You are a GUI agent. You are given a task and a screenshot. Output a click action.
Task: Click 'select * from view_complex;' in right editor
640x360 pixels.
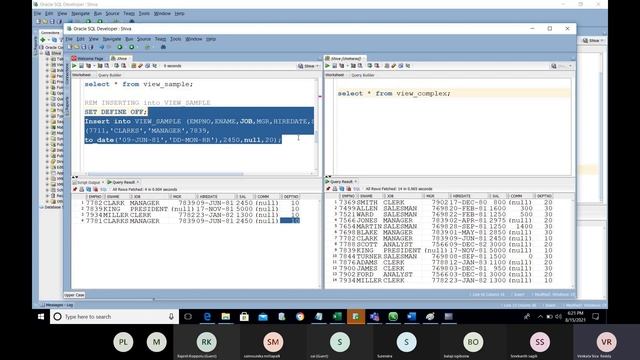pyautogui.click(x=394, y=94)
